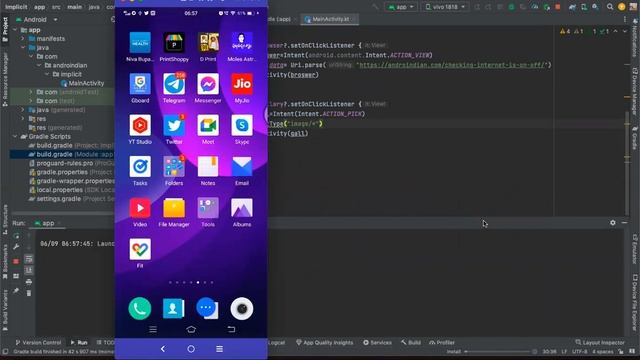Expand the java (generated) folder
The height and width of the screenshot is (360, 640).
click(x=23, y=110)
